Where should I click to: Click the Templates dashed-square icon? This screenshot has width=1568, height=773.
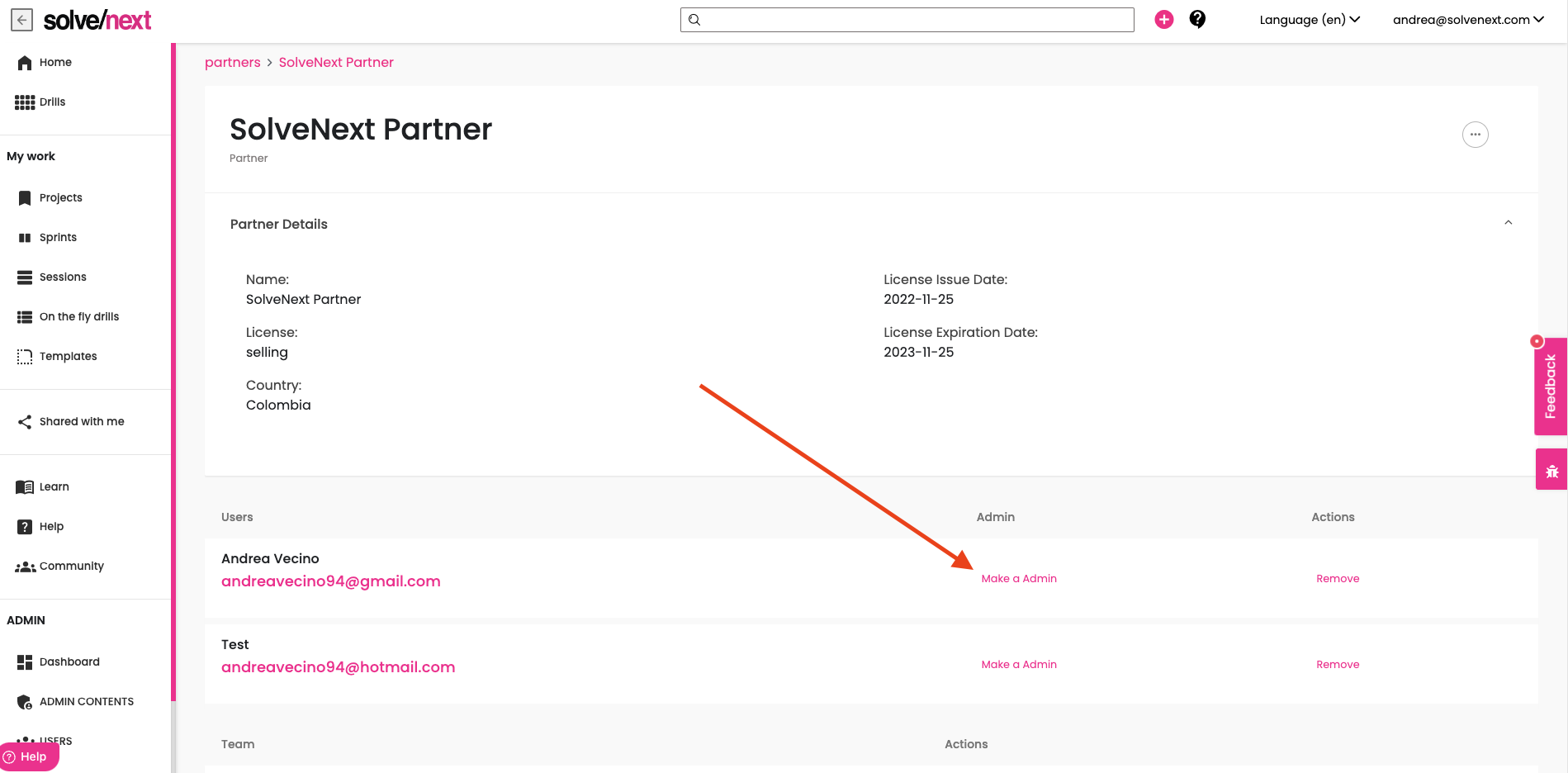(25, 357)
